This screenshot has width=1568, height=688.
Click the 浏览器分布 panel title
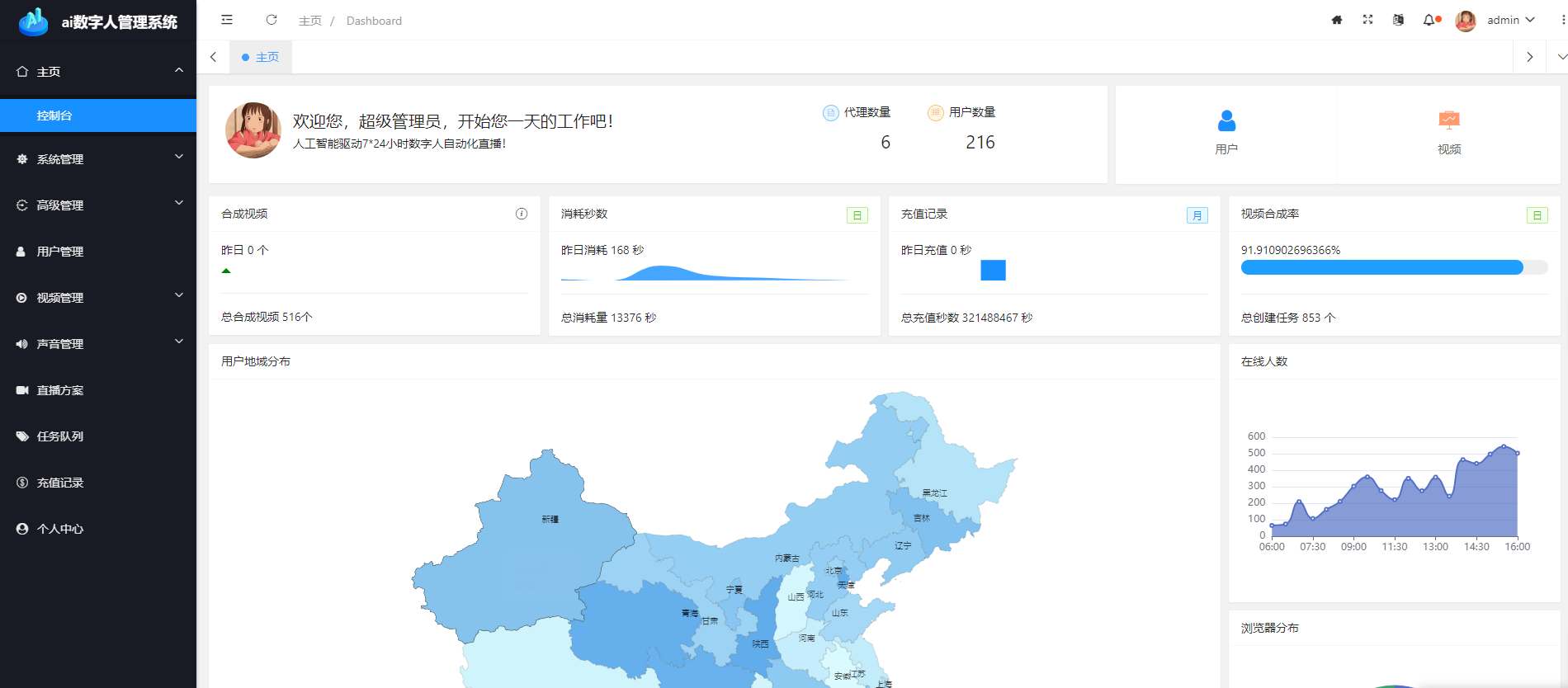coord(1269,628)
